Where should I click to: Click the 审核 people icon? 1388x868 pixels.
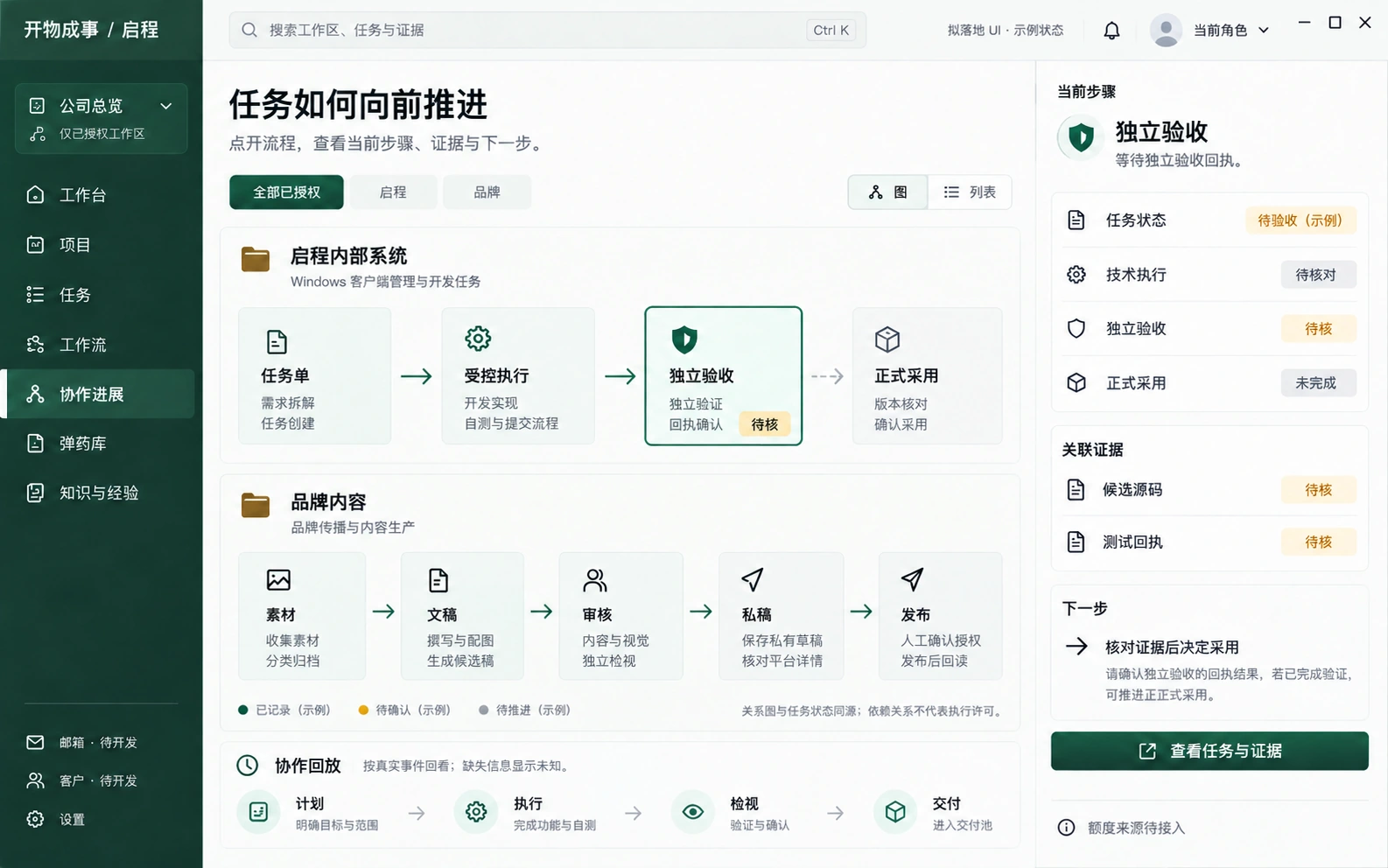tap(595, 580)
